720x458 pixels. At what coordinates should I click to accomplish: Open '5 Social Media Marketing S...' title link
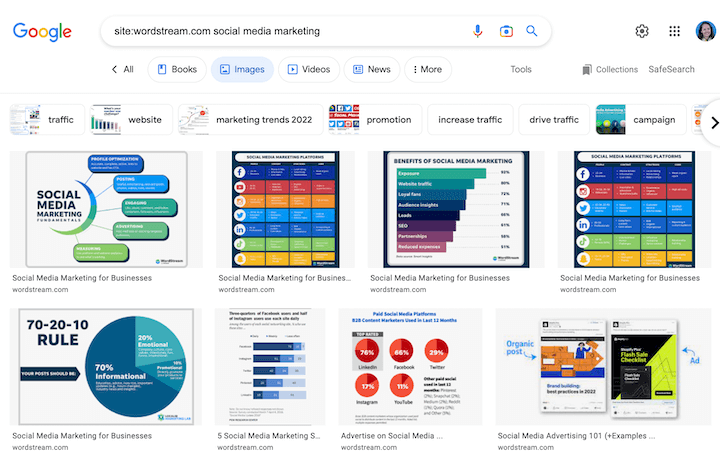(x=269, y=435)
